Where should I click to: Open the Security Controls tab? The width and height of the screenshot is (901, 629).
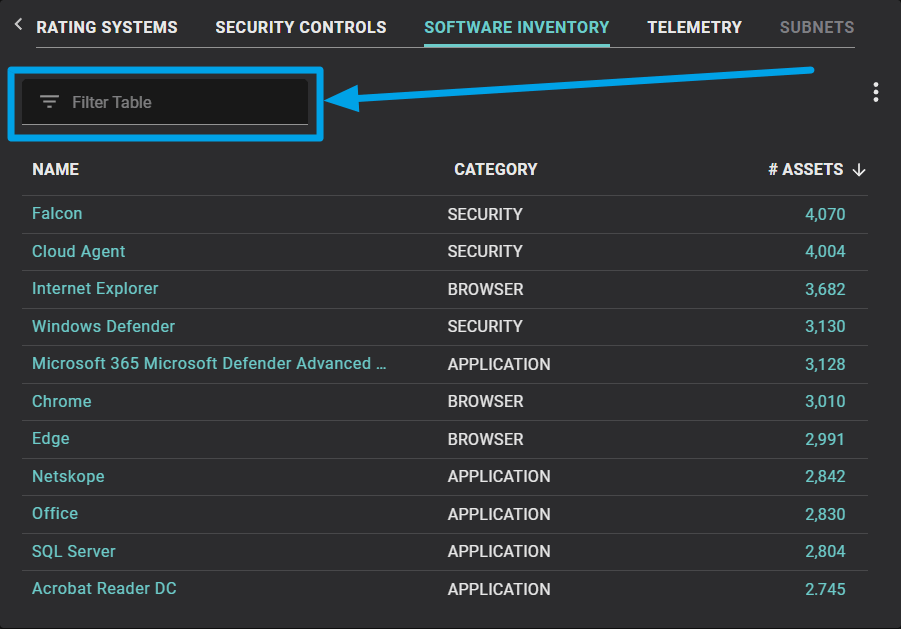(x=300, y=27)
